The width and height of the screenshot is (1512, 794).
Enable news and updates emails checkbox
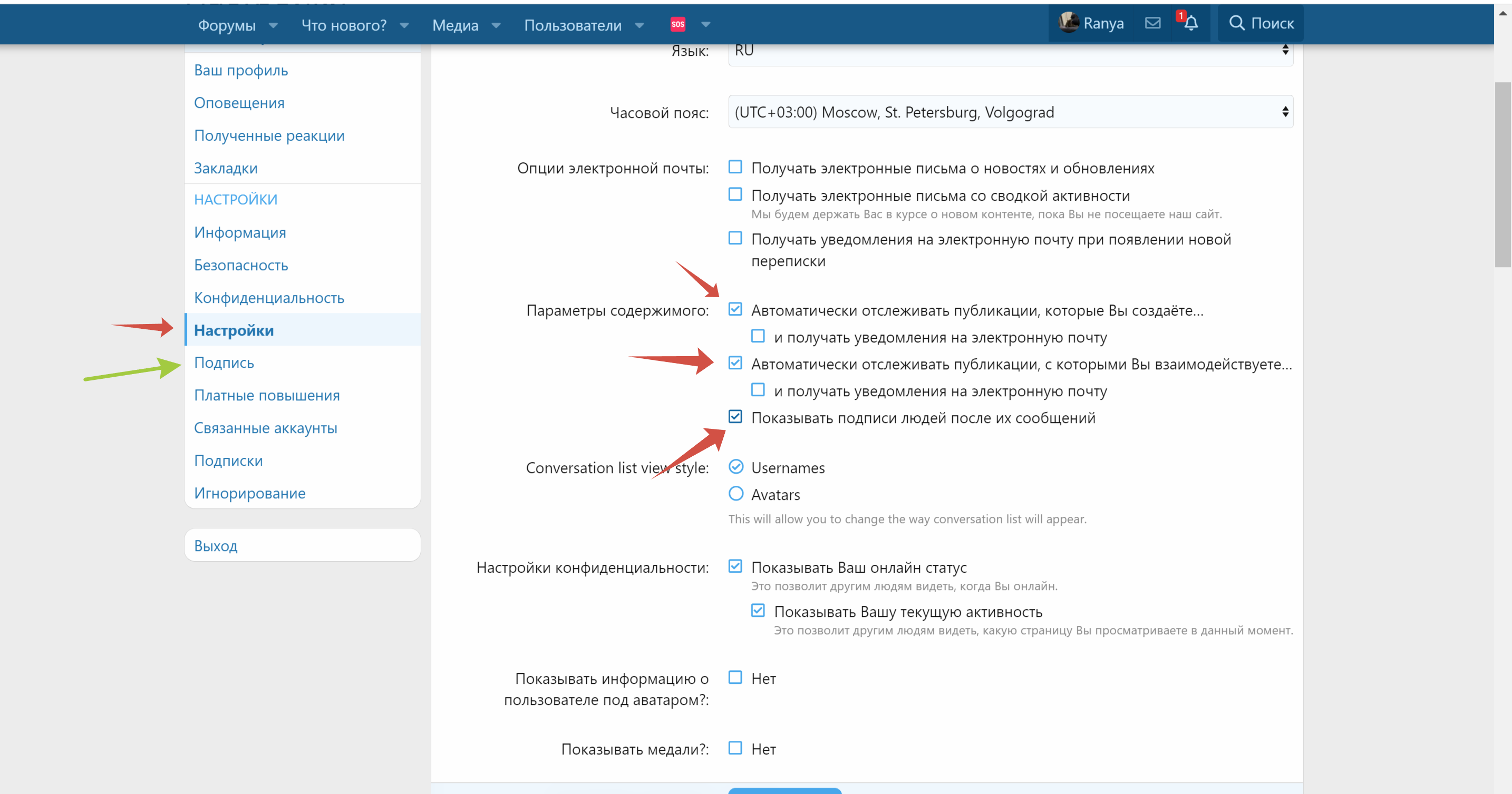pyautogui.click(x=735, y=167)
